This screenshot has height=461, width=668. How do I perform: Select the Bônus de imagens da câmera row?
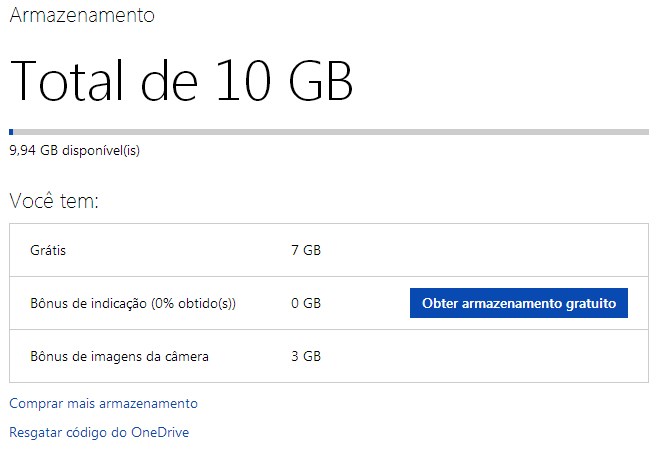click(329, 356)
